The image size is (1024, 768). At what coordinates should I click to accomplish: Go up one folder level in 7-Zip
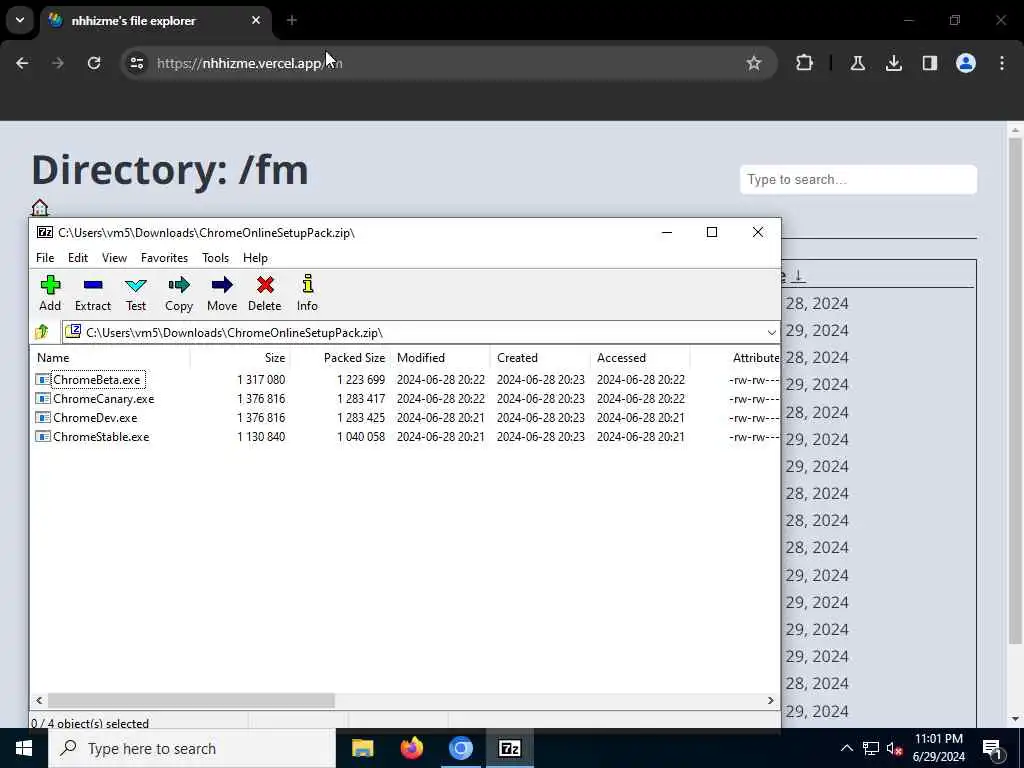42,332
